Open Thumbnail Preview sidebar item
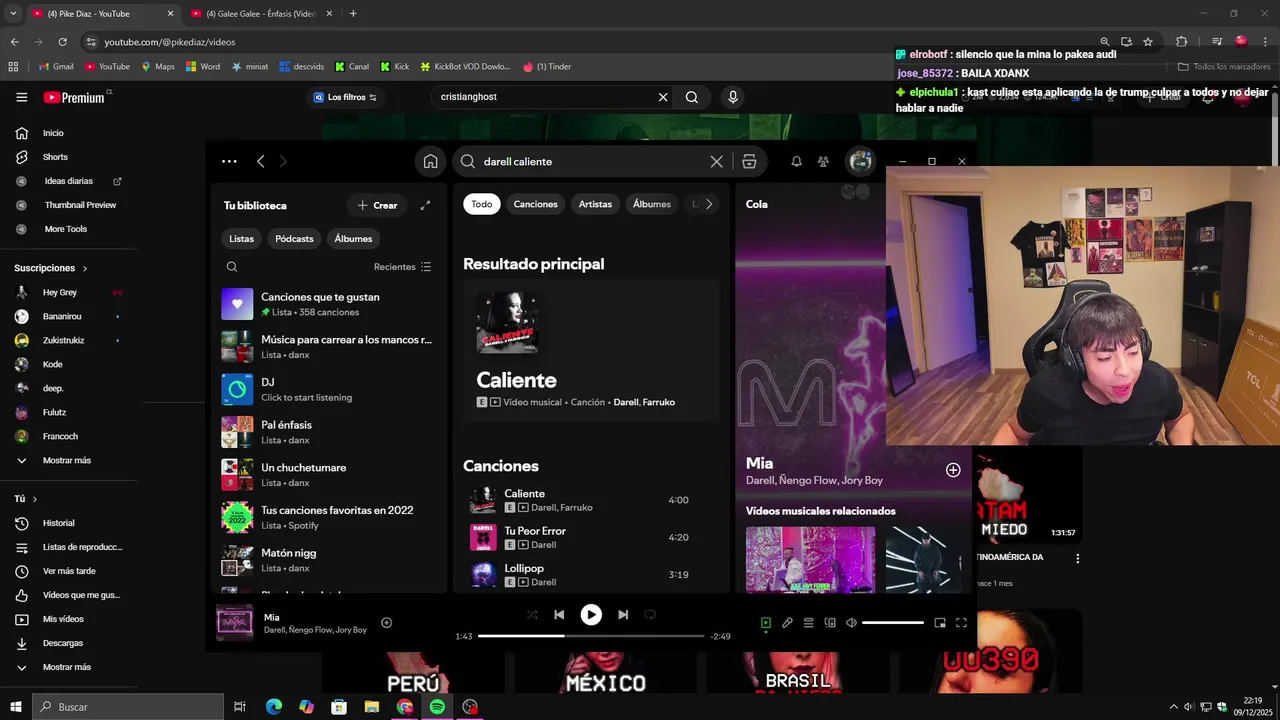 pyautogui.click(x=68, y=205)
